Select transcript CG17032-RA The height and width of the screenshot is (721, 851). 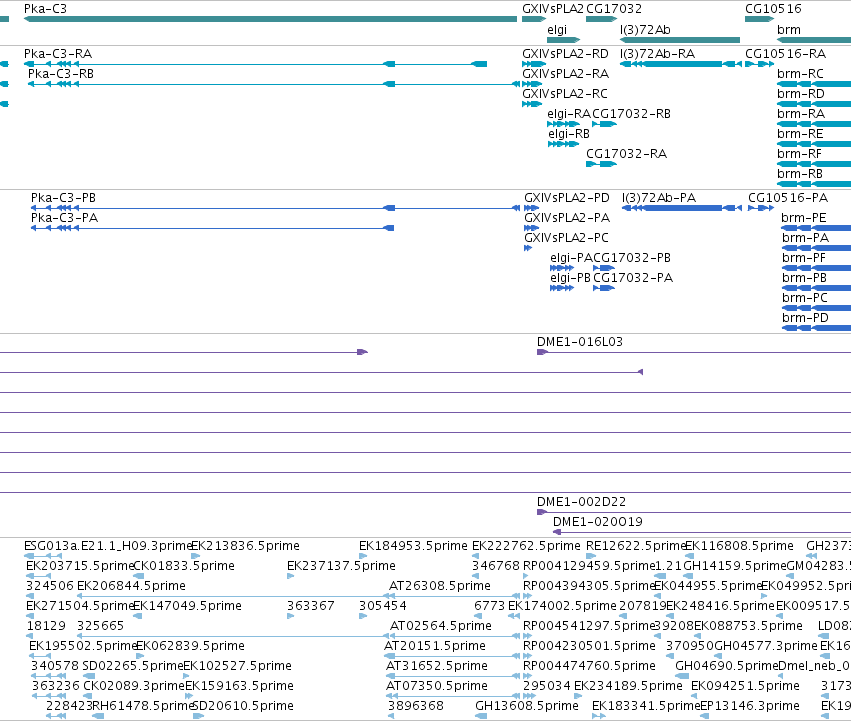(x=601, y=165)
